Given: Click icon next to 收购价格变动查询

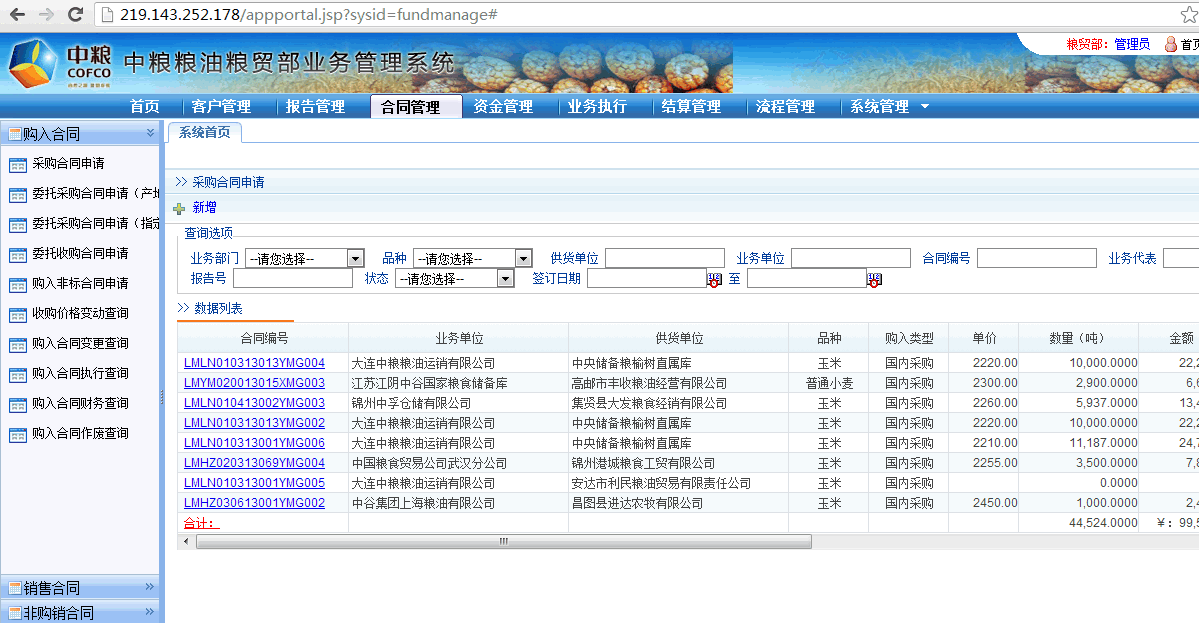Looking at the screenshot, I should 18,315.
